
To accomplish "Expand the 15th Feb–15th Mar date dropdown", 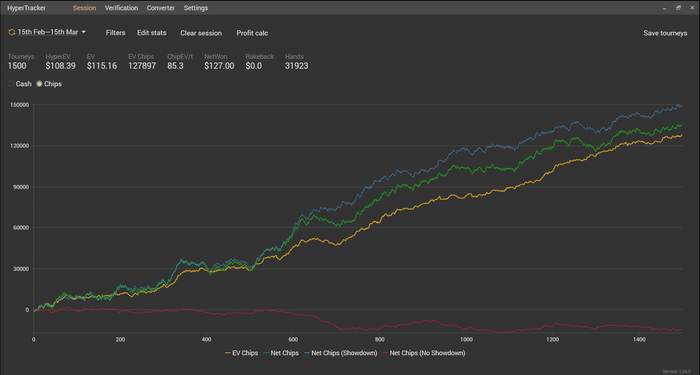I will point(51,32).
